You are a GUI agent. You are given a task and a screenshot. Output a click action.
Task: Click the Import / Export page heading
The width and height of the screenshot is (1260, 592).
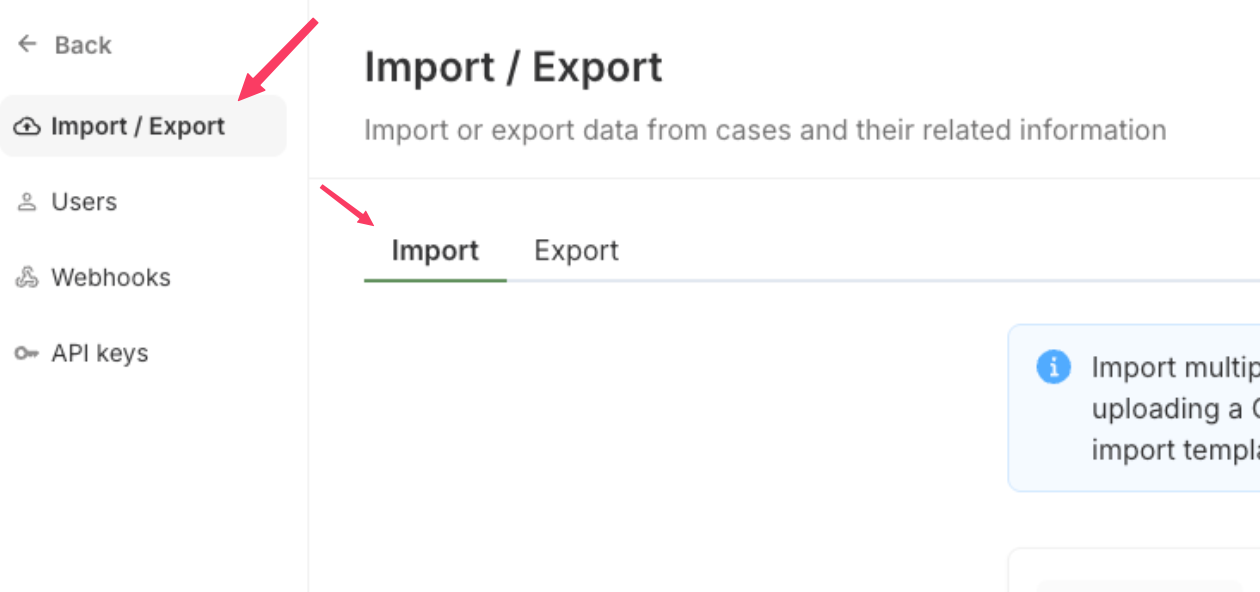point(513,68)
